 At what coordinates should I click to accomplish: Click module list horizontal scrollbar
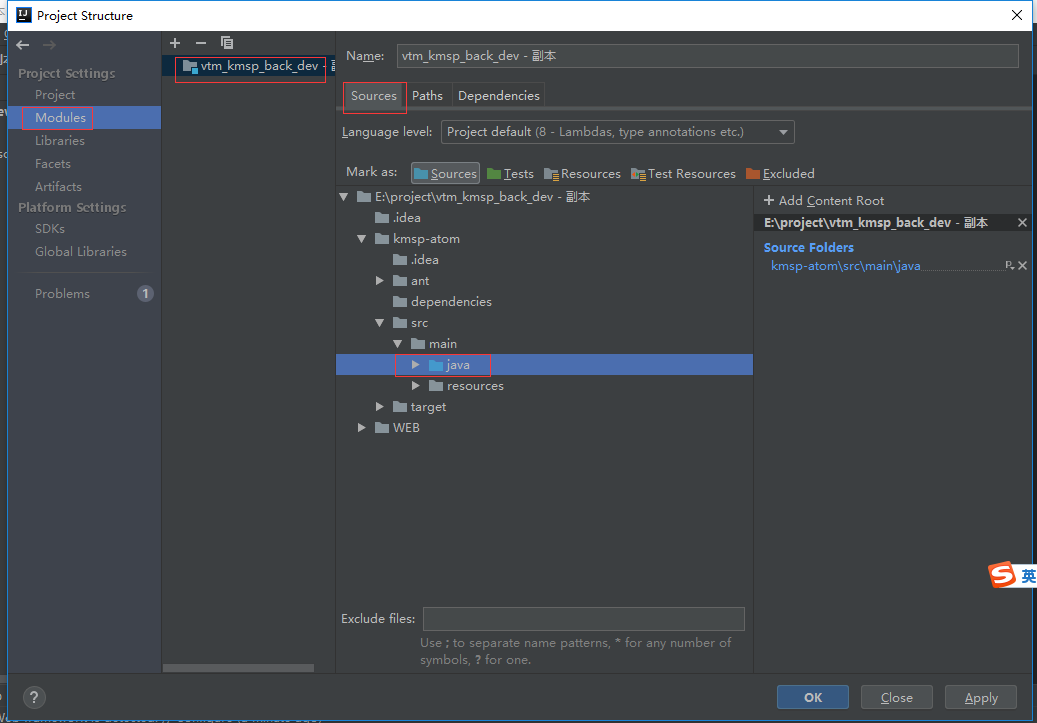(238, 668)
